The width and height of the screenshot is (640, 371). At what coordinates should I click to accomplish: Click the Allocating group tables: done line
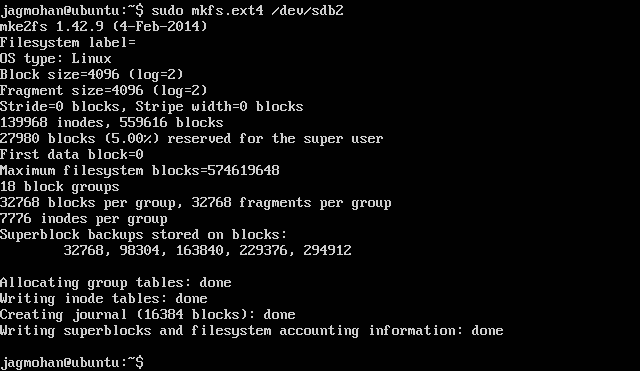tap(116, 282)
